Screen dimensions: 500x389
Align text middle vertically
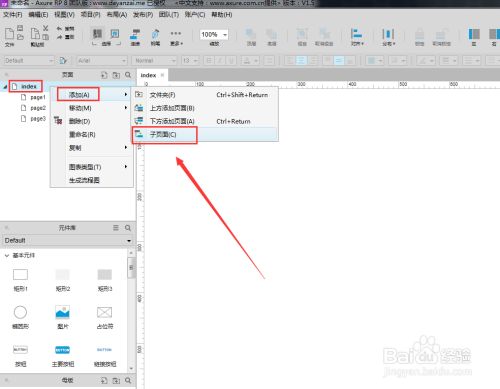point(339,60)
